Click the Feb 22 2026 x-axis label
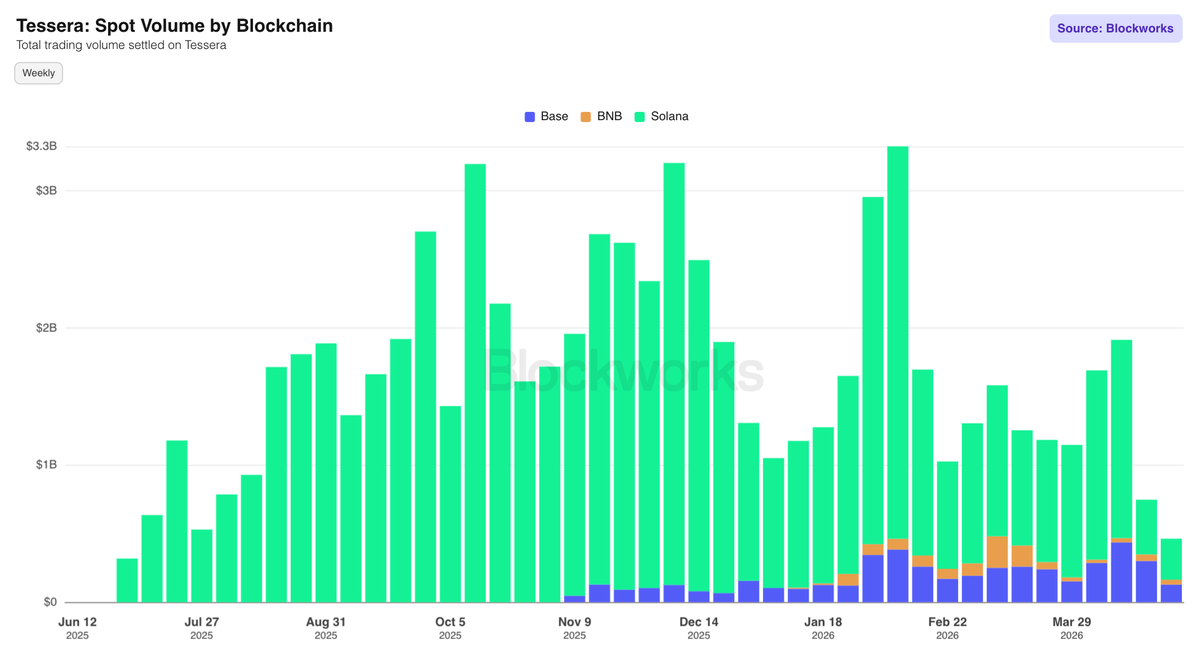The image size is (1199, 660). [x=947, y=628]
